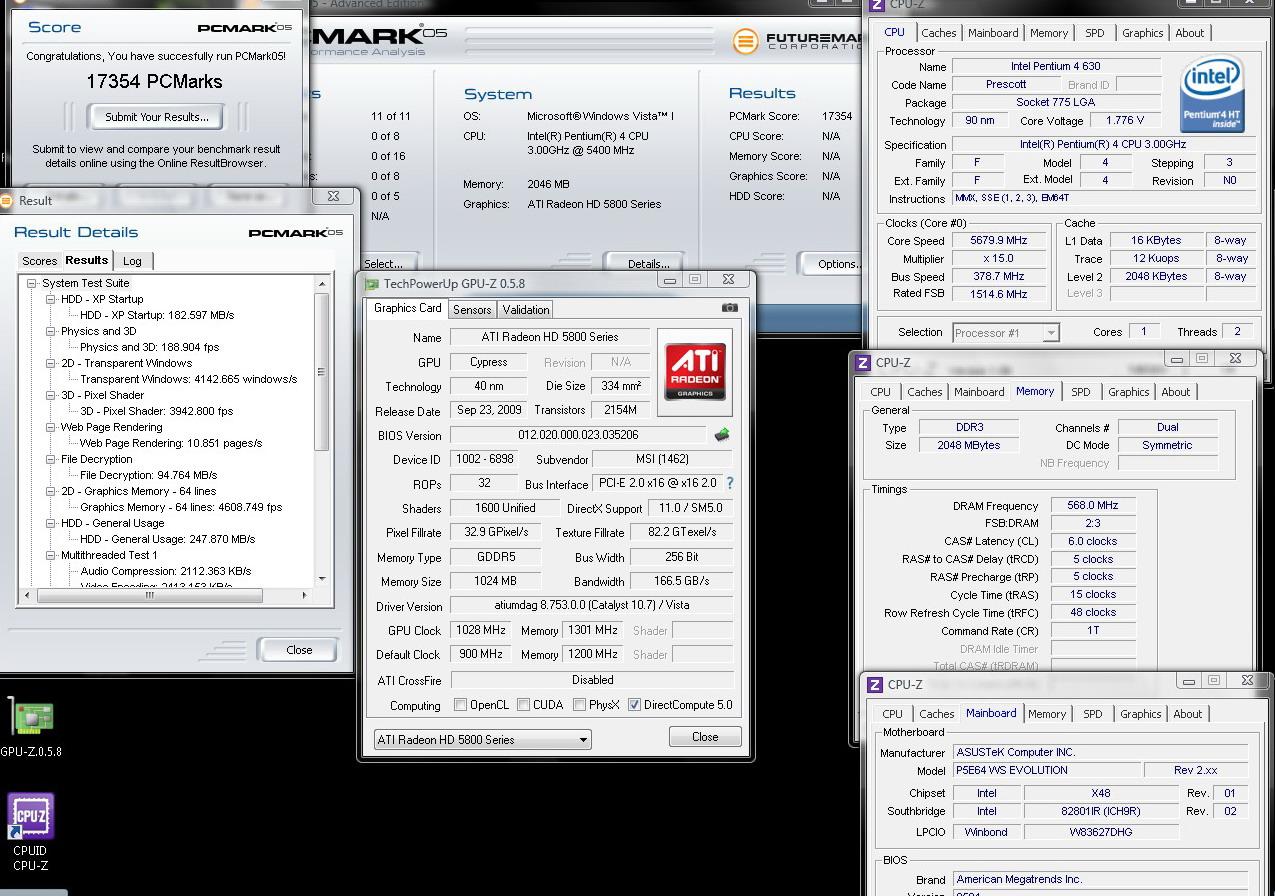Click the ATI Radeon graphics logo
The image size is (1275, 896).
tap(696, 372)
